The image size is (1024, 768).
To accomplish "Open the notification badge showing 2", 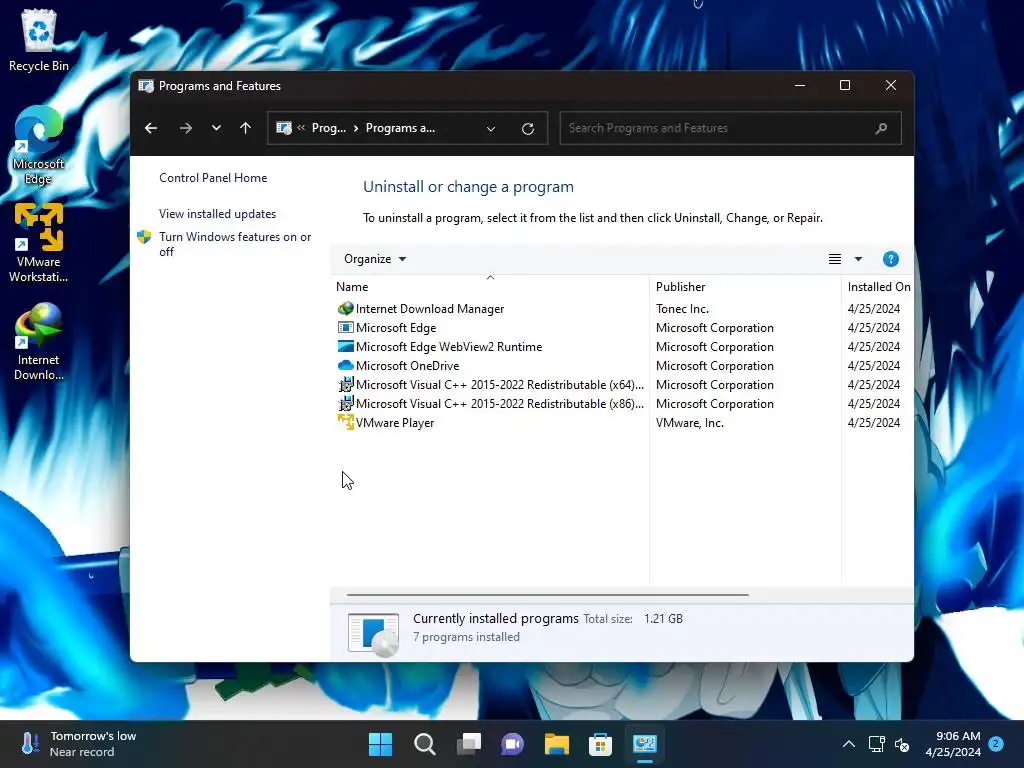I will [x=996, y=743].
